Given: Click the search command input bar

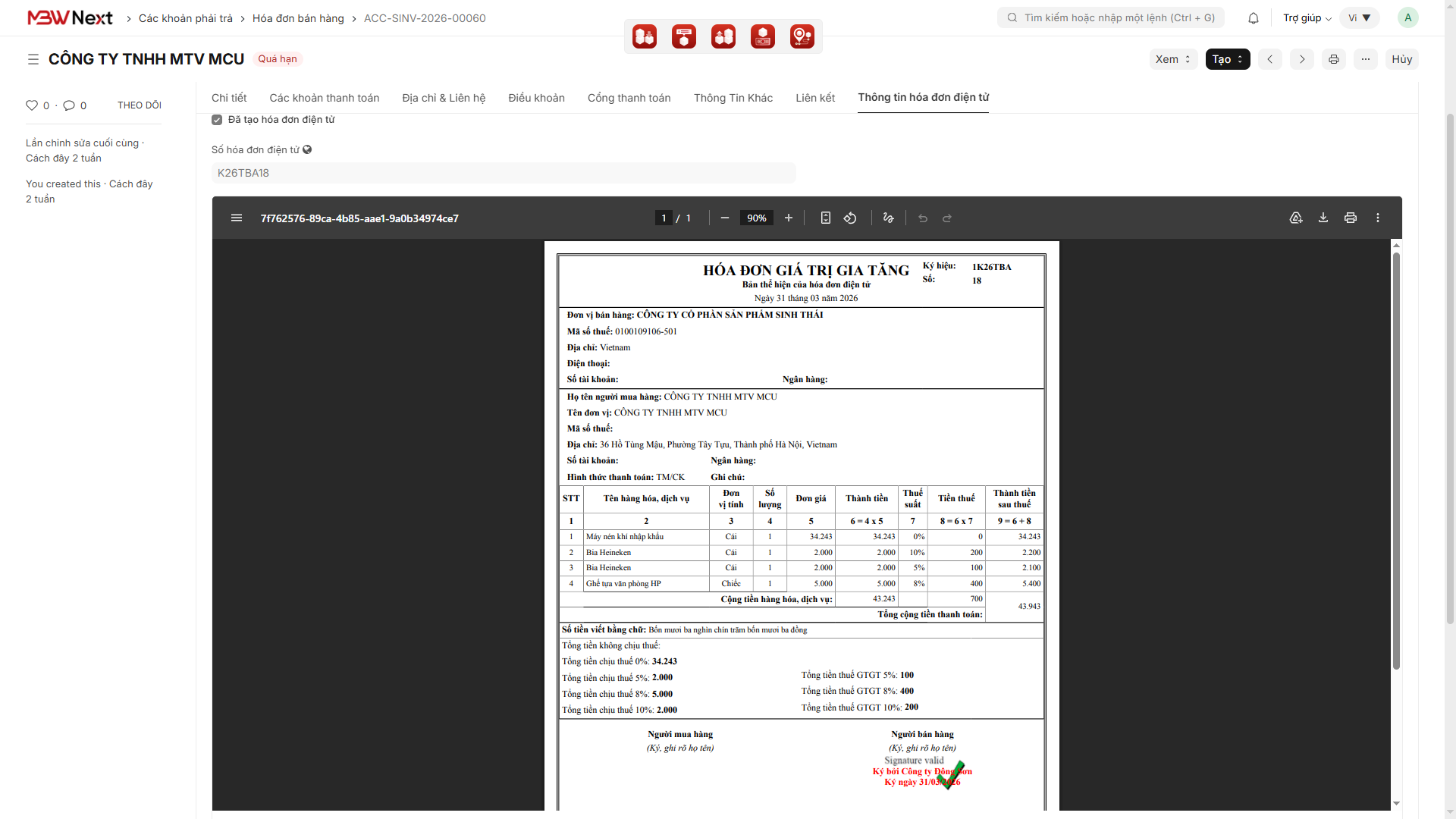Looking at the screenshot, I should [1111, 17].
